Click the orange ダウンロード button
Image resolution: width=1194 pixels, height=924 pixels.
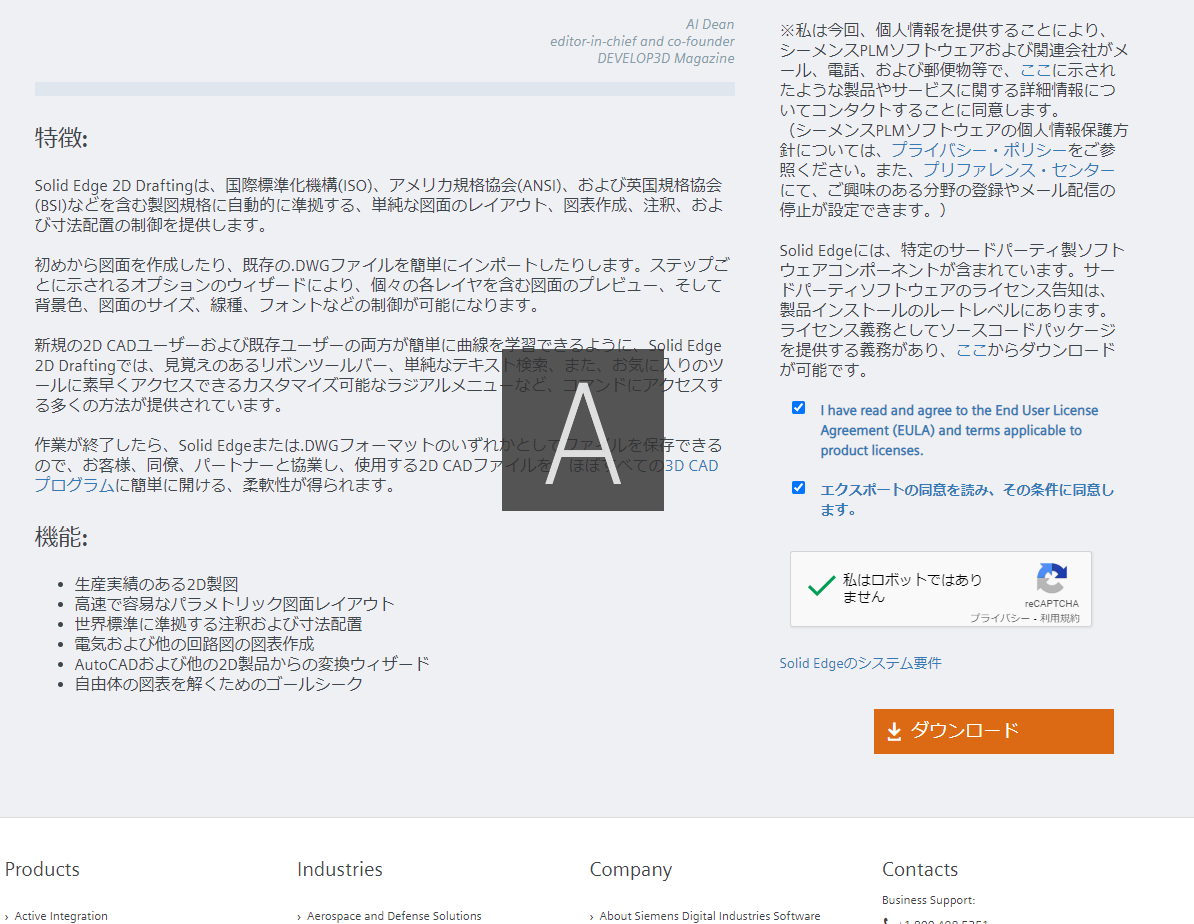click(994, 731)
